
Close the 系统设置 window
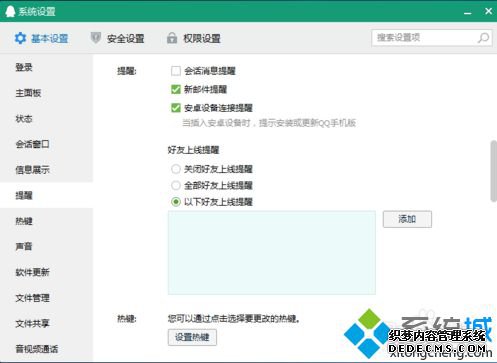[488, 11]
